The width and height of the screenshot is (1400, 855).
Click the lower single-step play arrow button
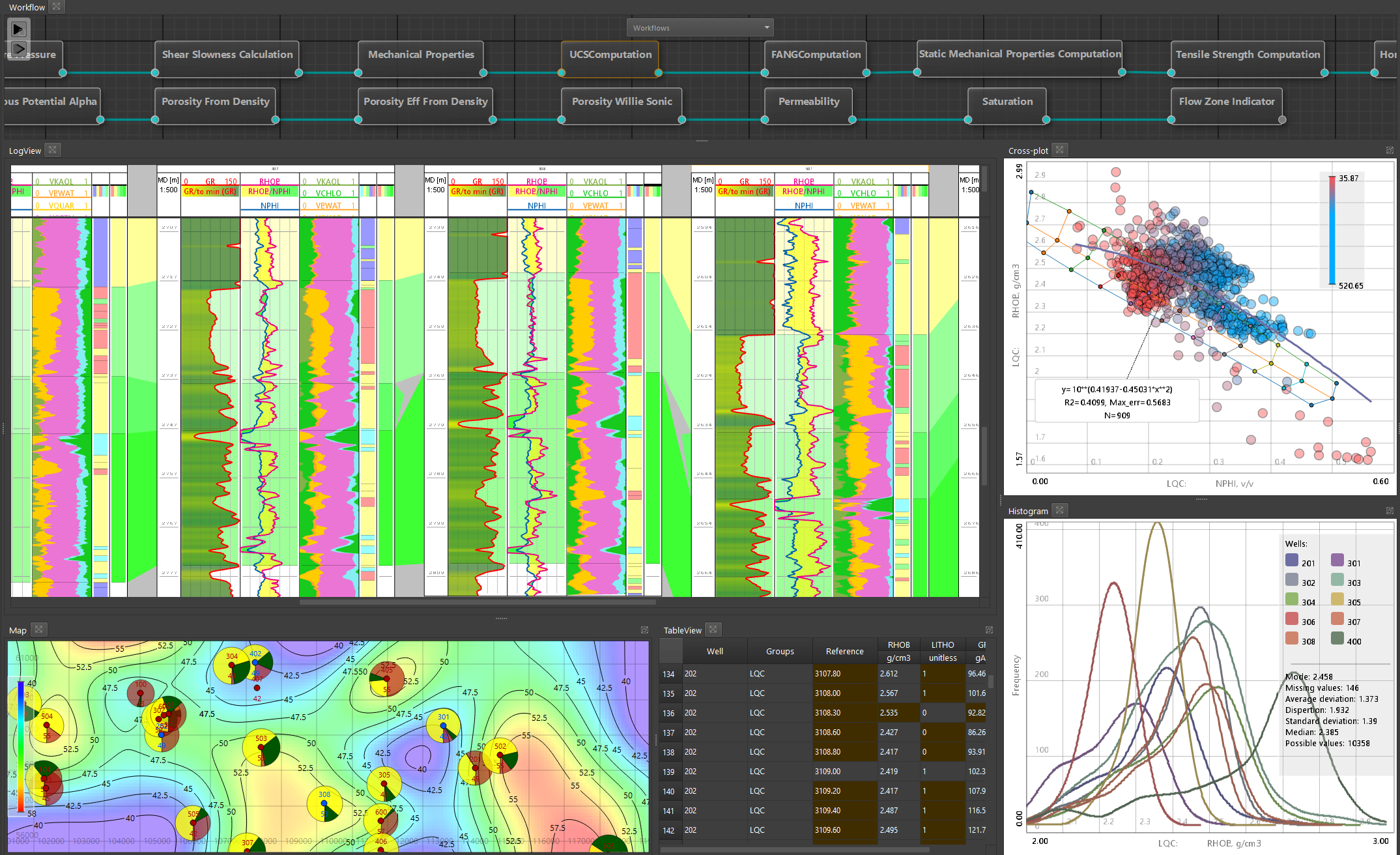click(18, 49)
